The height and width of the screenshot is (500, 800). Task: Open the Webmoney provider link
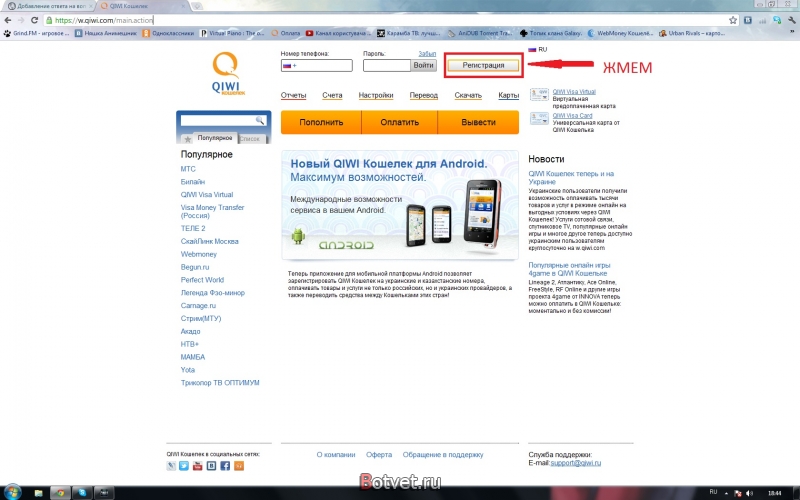(198, 254)
